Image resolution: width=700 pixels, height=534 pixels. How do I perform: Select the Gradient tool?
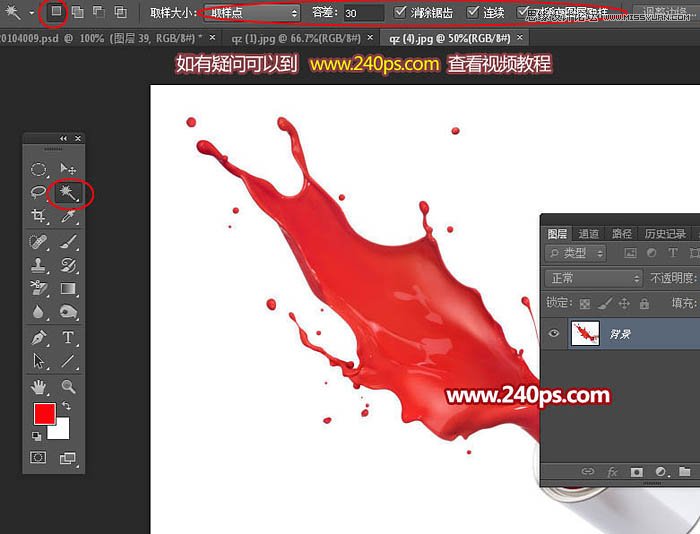click(x=68, y=288)
